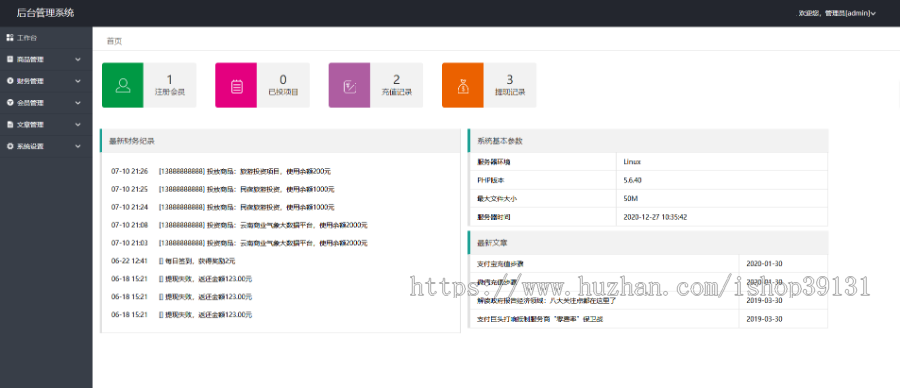Screen dimensions: 900x388
Task: Click the 最新文章 panel header
Action: tap(648, 243)
